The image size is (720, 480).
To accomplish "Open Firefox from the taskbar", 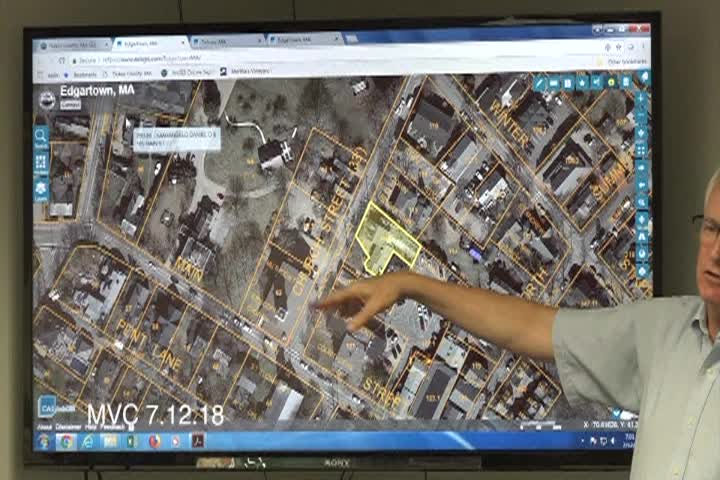I will [154, 441].
